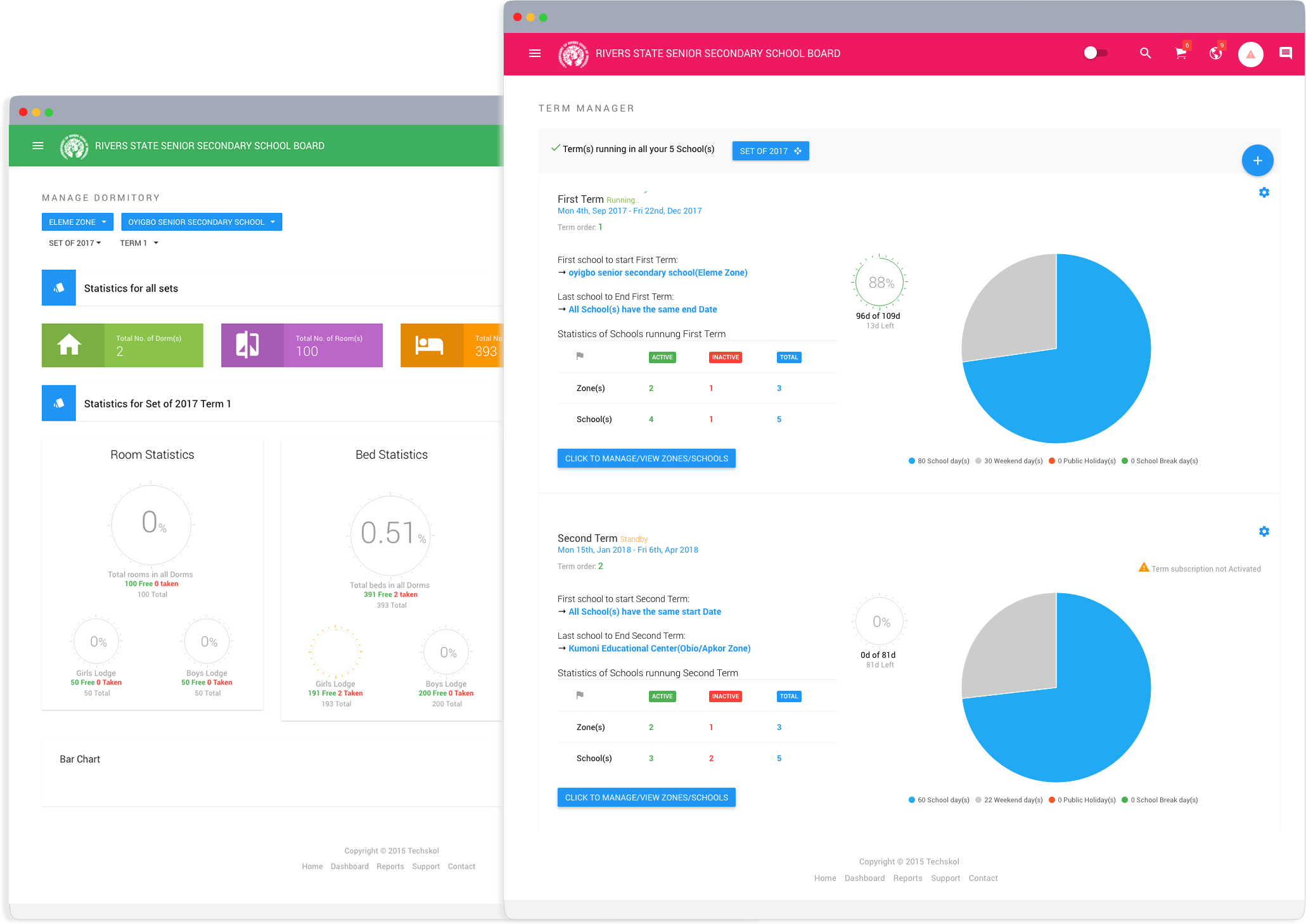Click Contact in Term Manager footer

pos(982,878)
